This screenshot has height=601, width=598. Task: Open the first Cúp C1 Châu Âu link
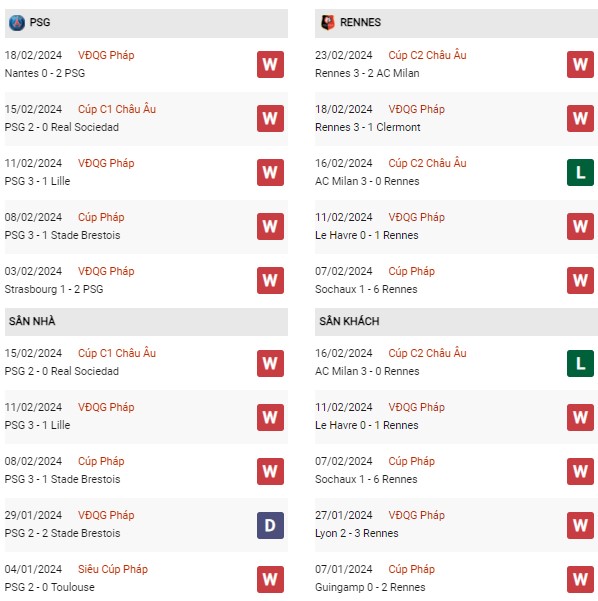(117, 109)
